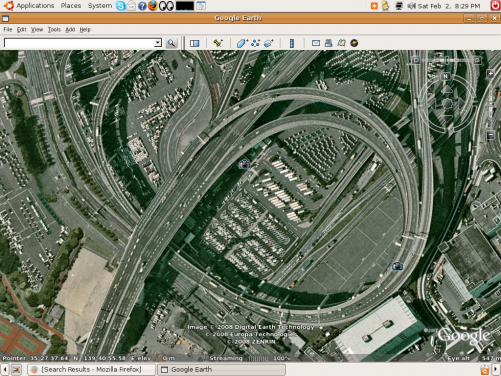Click the Streaming 100% status text
Viewport: 501px width, 376px height.
coord(250,358)
